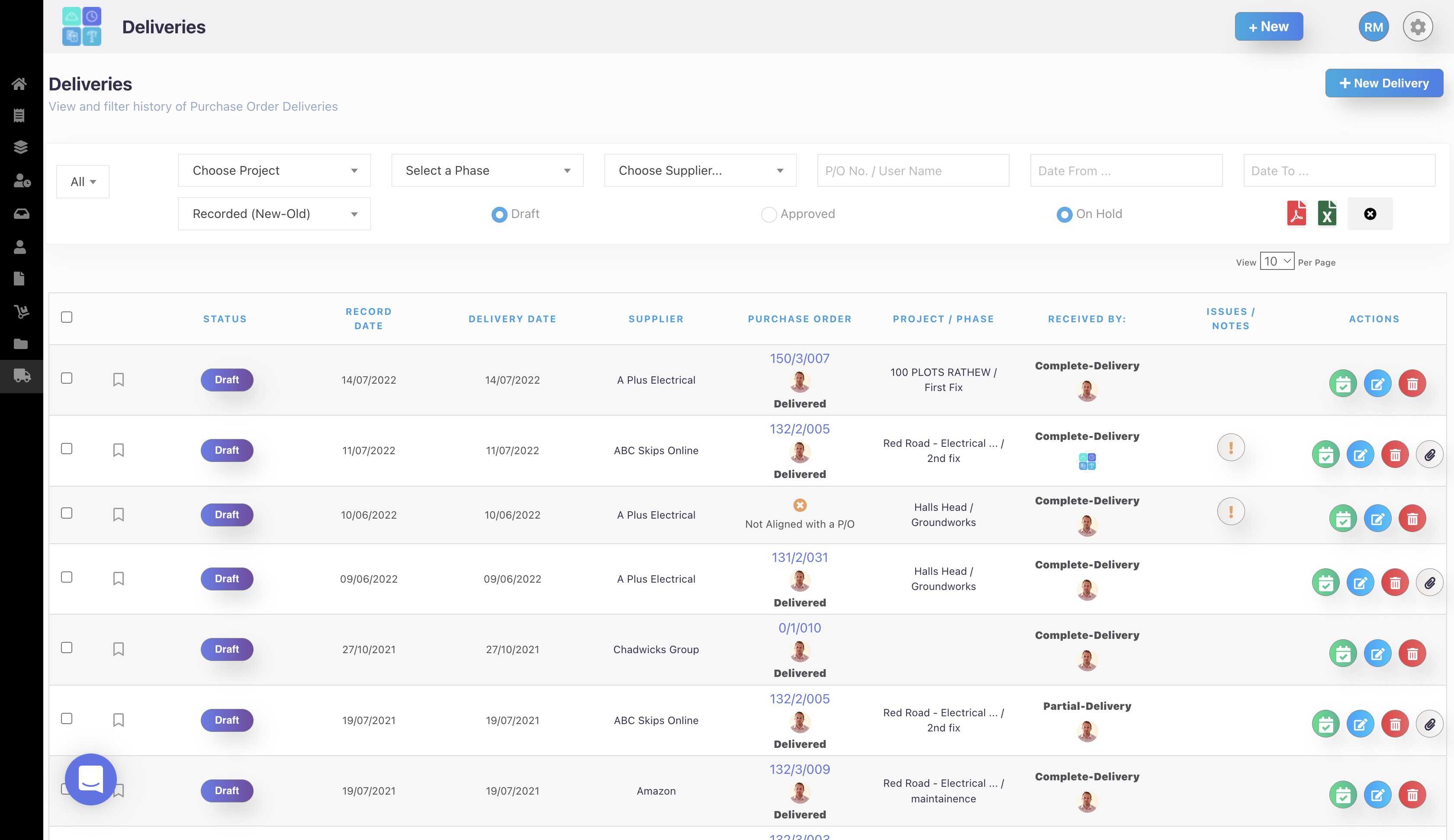1454x840 pixels.
Task: Approve the Amazon delivery with green calendar icon
Action: tap(1343, 795)
